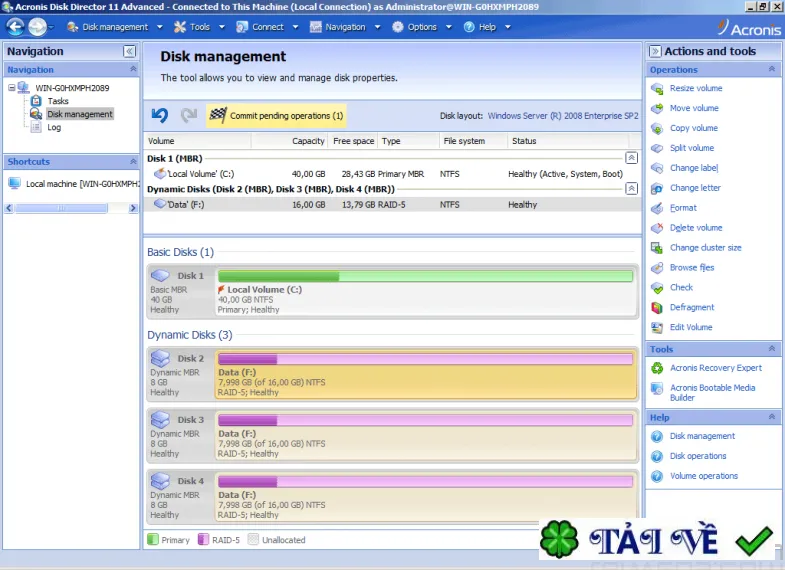This screenshot has width=785, height=570.
Task: Commit pending operations (1)
Action: pyautogui.click(x=276, y=116)
